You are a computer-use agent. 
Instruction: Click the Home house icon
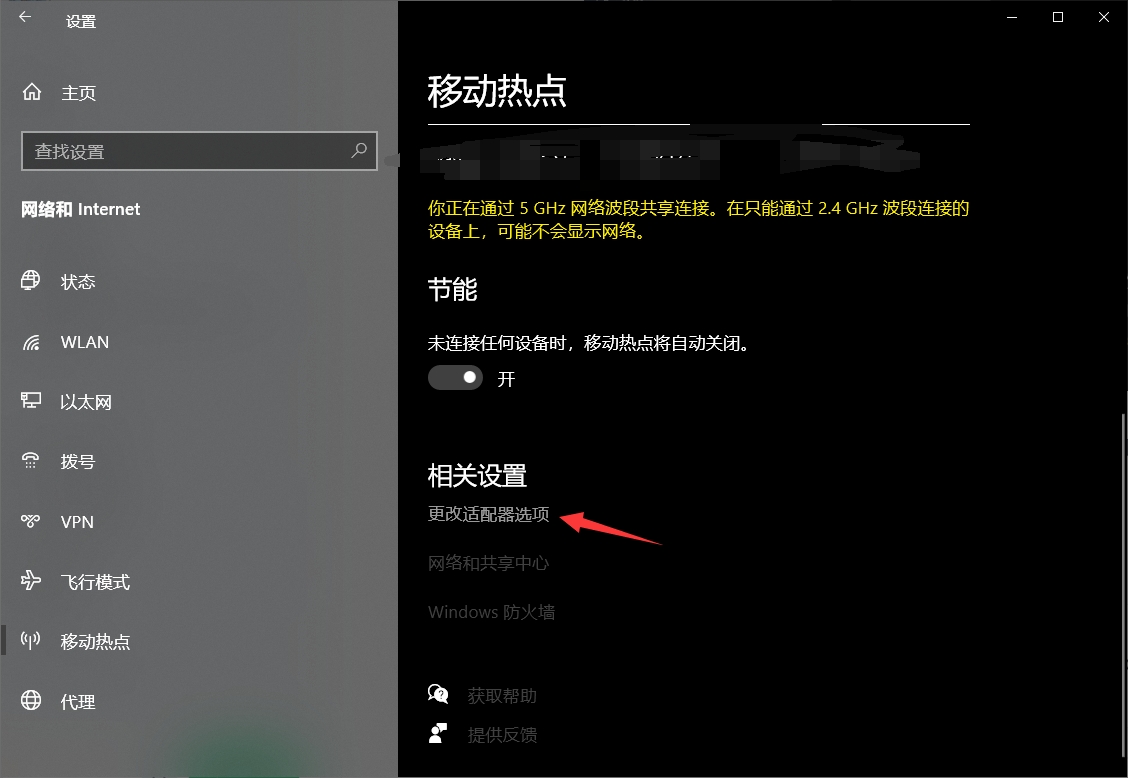click(x=32, y=92)
